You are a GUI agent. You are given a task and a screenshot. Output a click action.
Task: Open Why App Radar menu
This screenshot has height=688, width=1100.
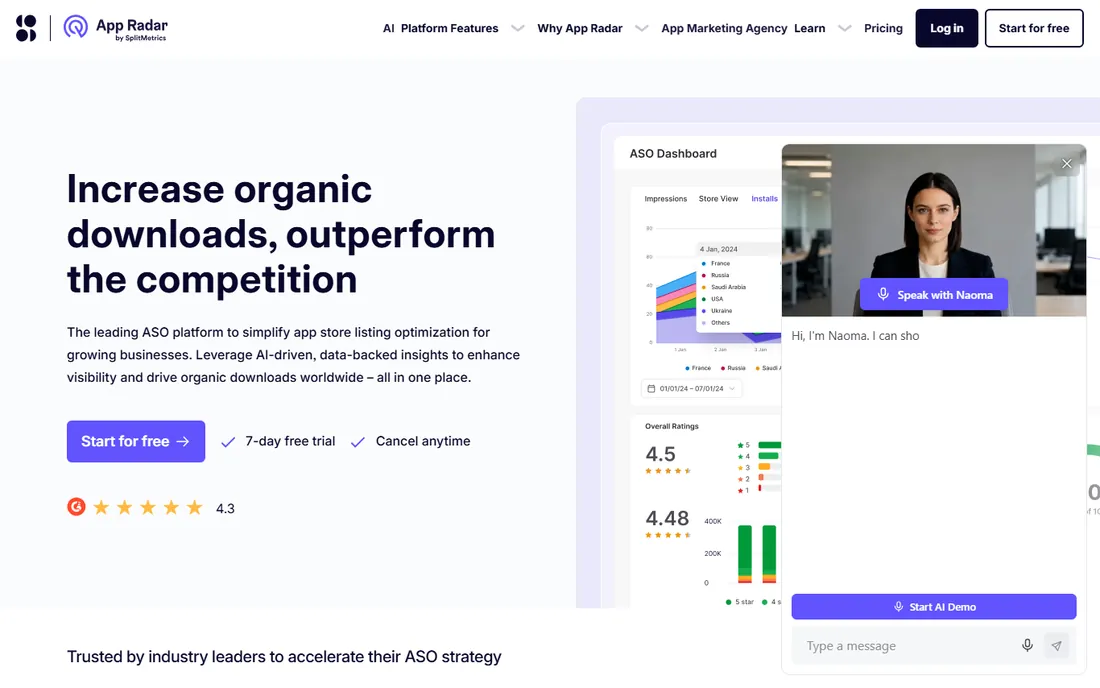(x=579, y=28)
